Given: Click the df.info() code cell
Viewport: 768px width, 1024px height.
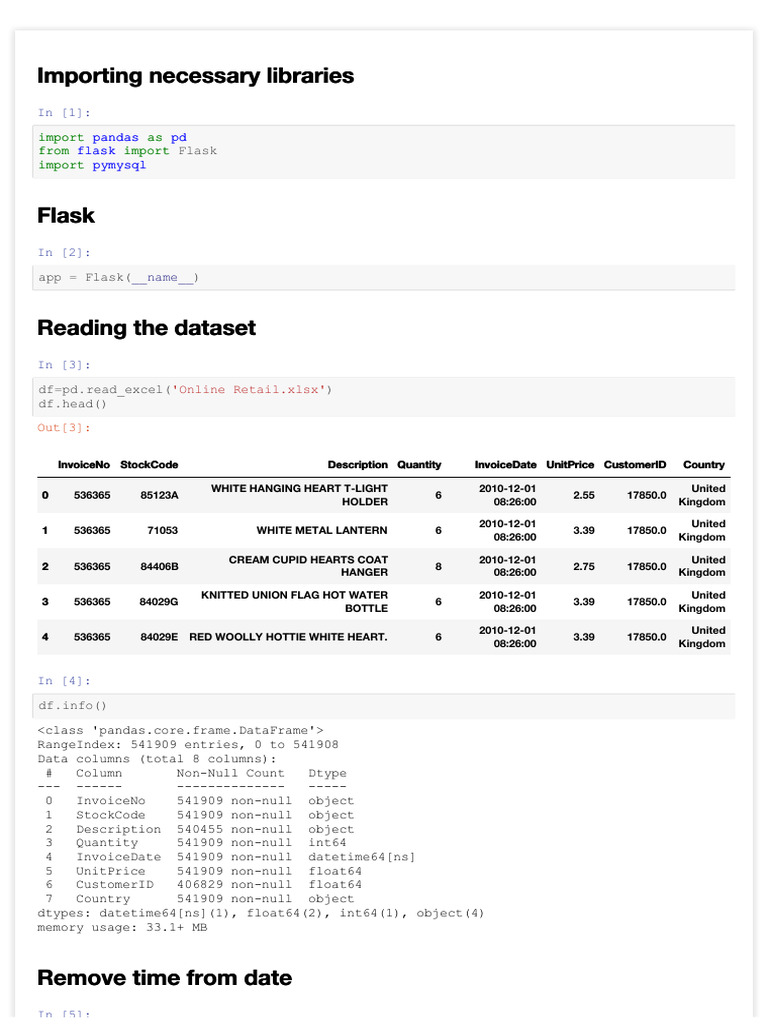Looking at the screenshot, I should pyautogui.click(x=384, y=706).
